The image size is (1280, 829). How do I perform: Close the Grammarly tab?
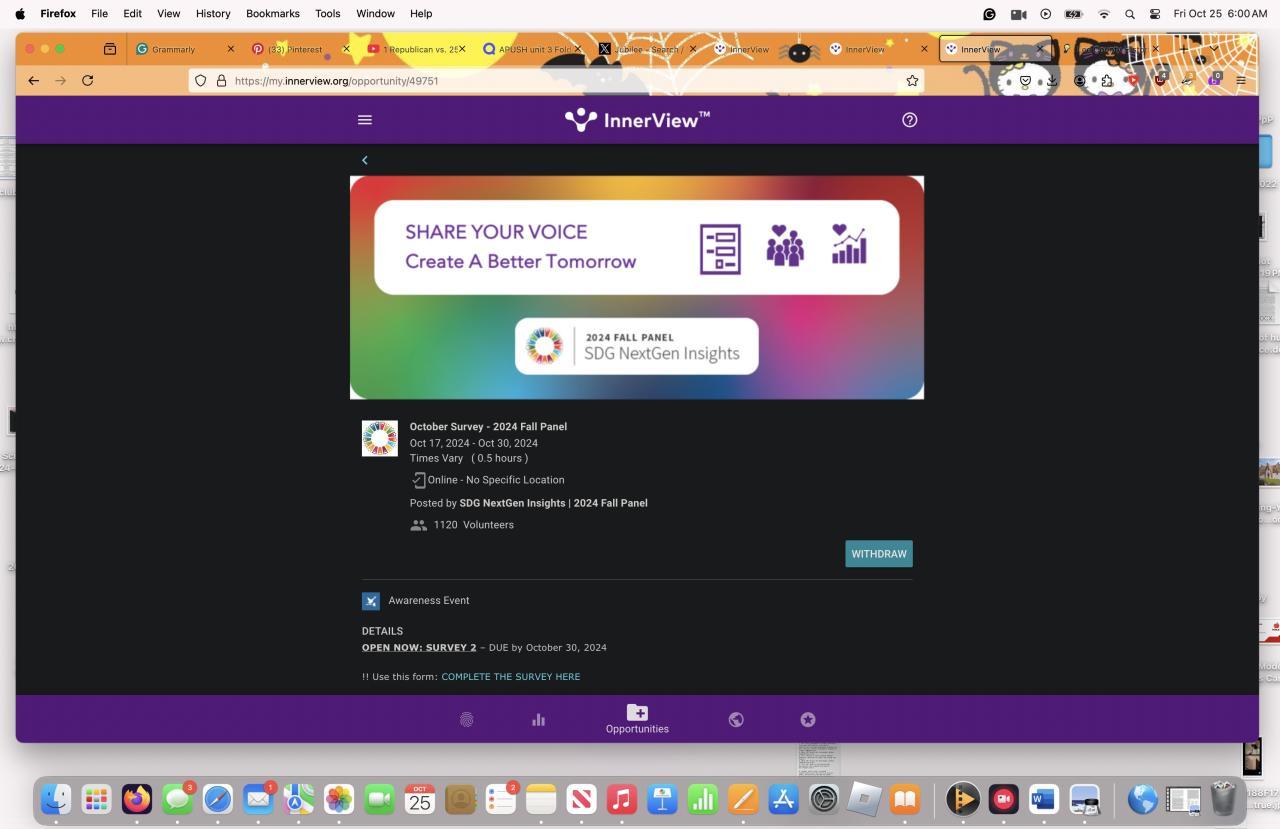pyautogui.click(x=231, y=49)
